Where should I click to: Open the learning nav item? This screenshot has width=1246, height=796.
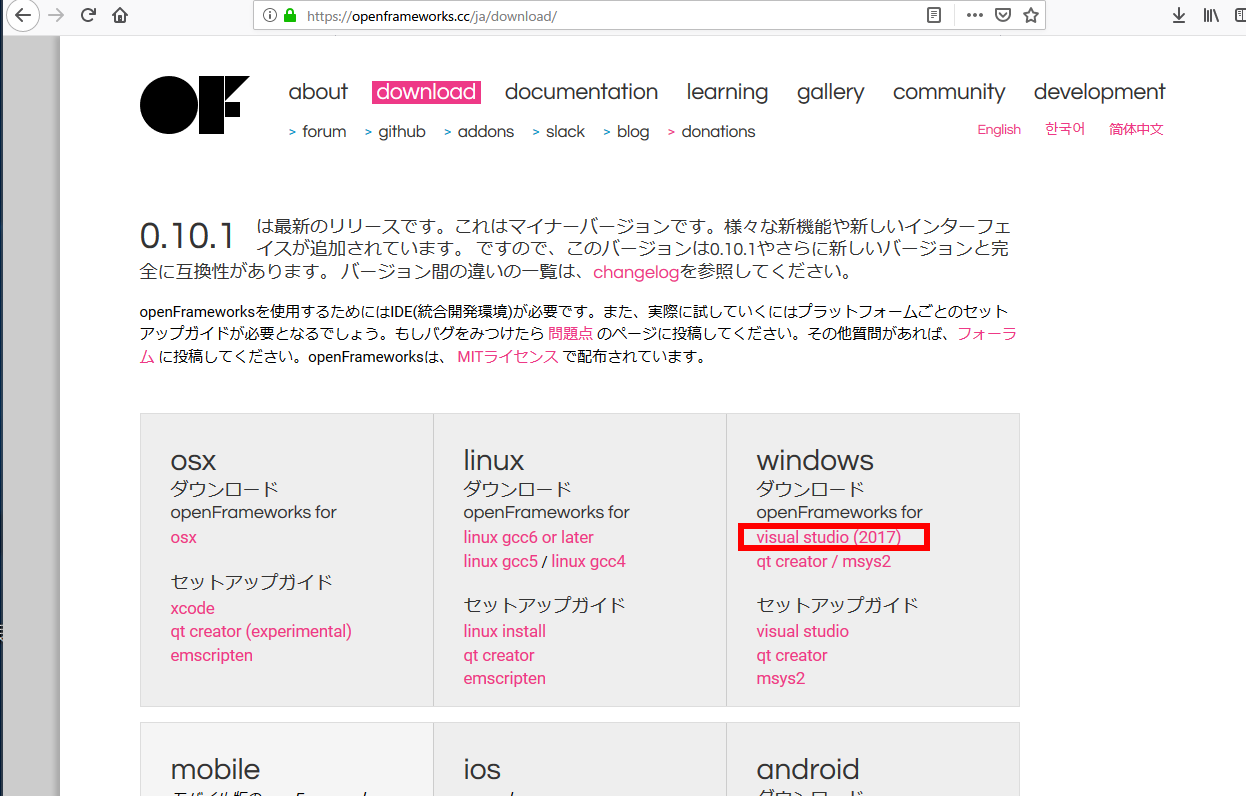727,92
